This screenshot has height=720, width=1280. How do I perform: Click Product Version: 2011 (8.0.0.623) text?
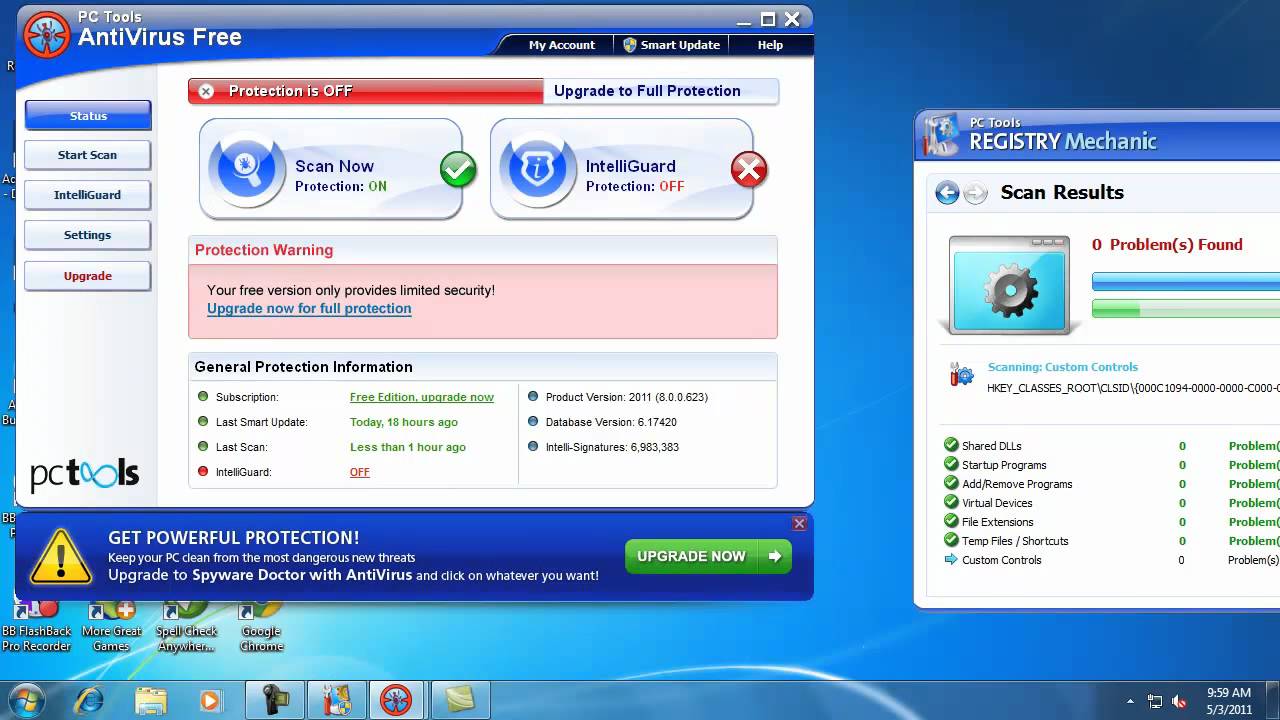tap(627, 397)
